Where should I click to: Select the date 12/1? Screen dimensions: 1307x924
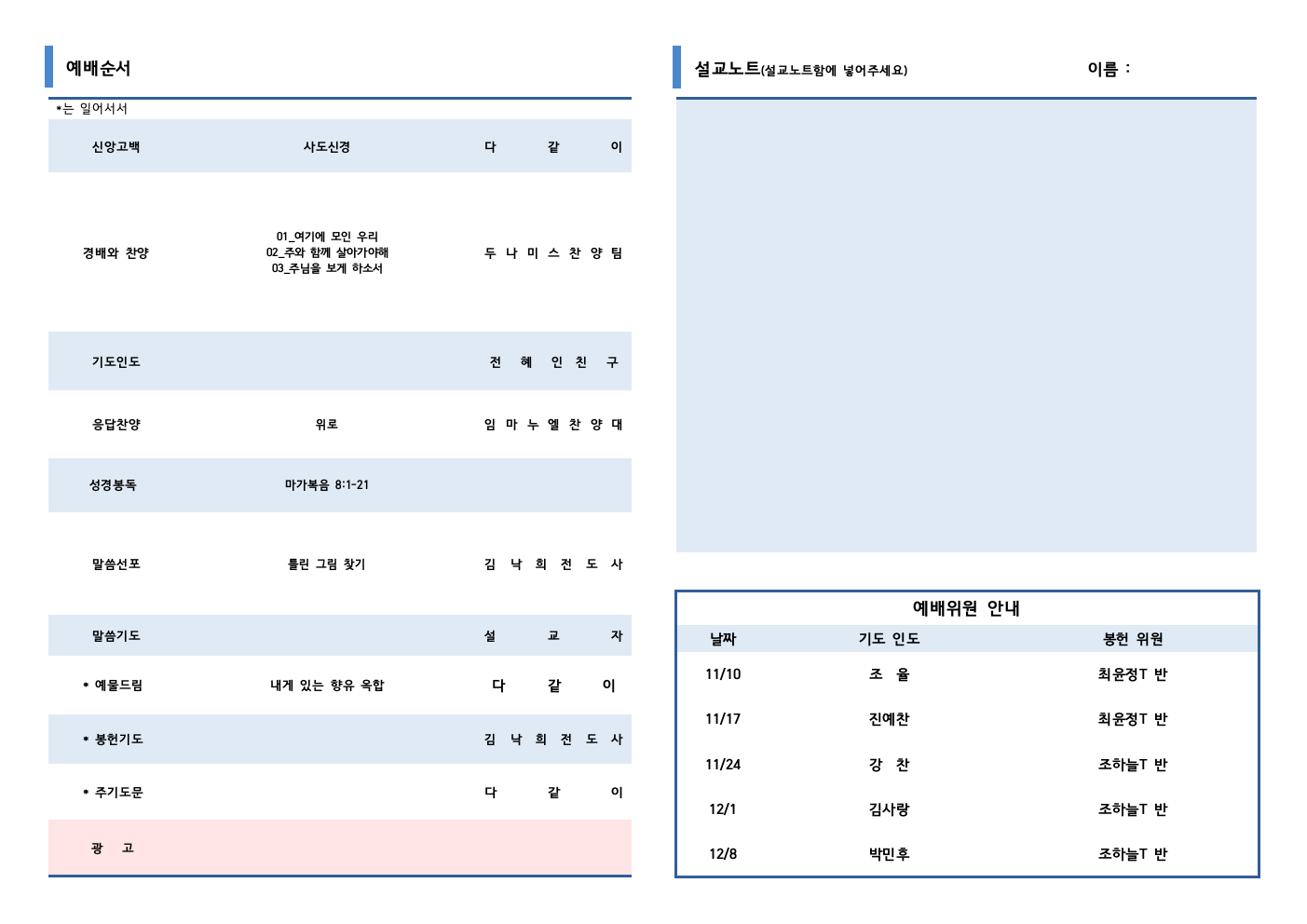point(723,809)
